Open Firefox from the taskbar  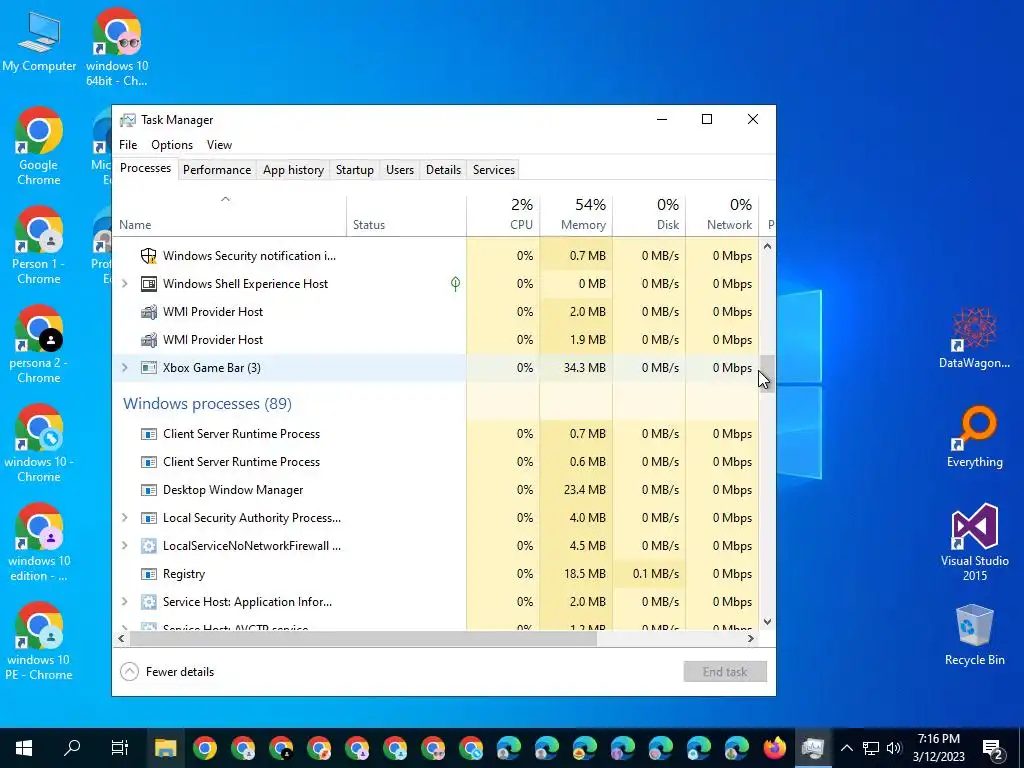(x=775, y=748)
